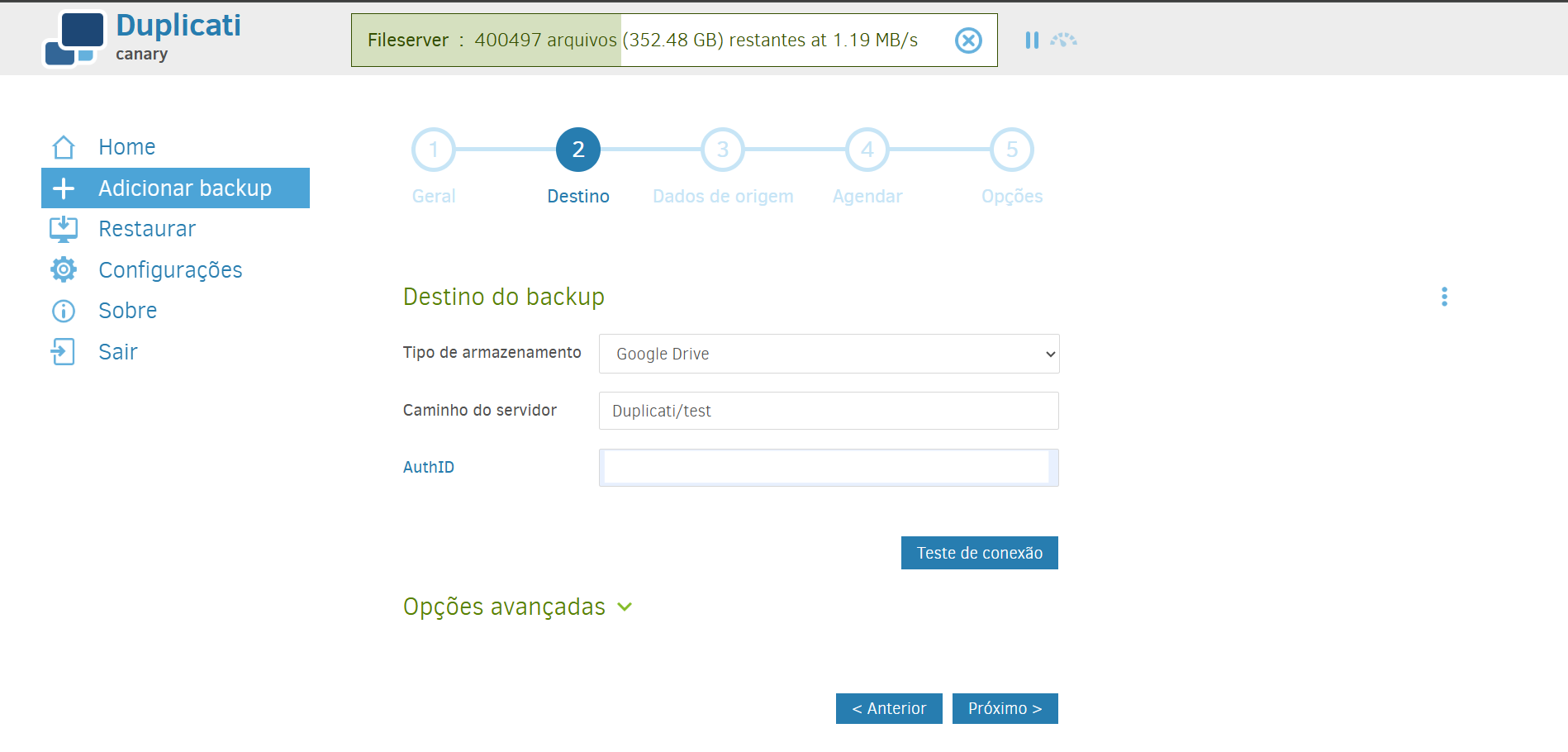Screen dimensions: 1568x752
Task: Expand Opções avançadas section
Action: pyautogui.click(x=517, y=607)
